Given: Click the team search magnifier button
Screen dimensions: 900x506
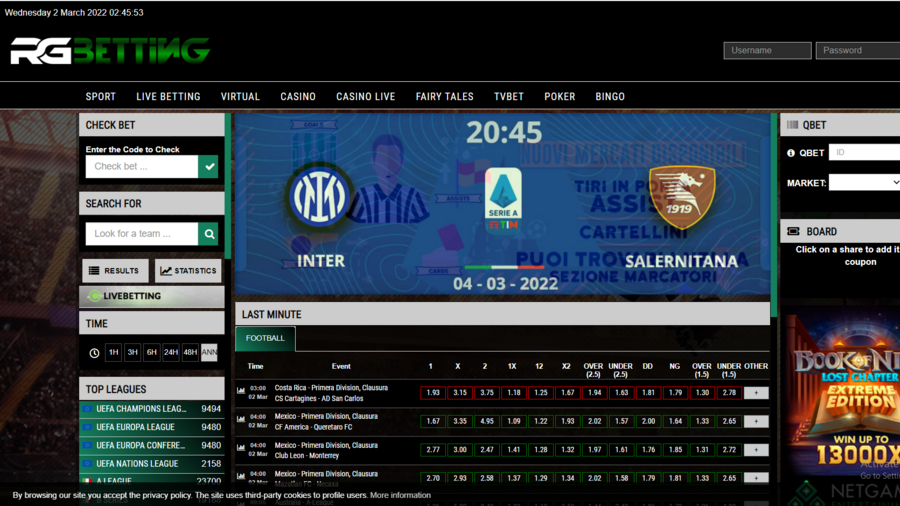Looking at the screenshot, I should point(208,233).
